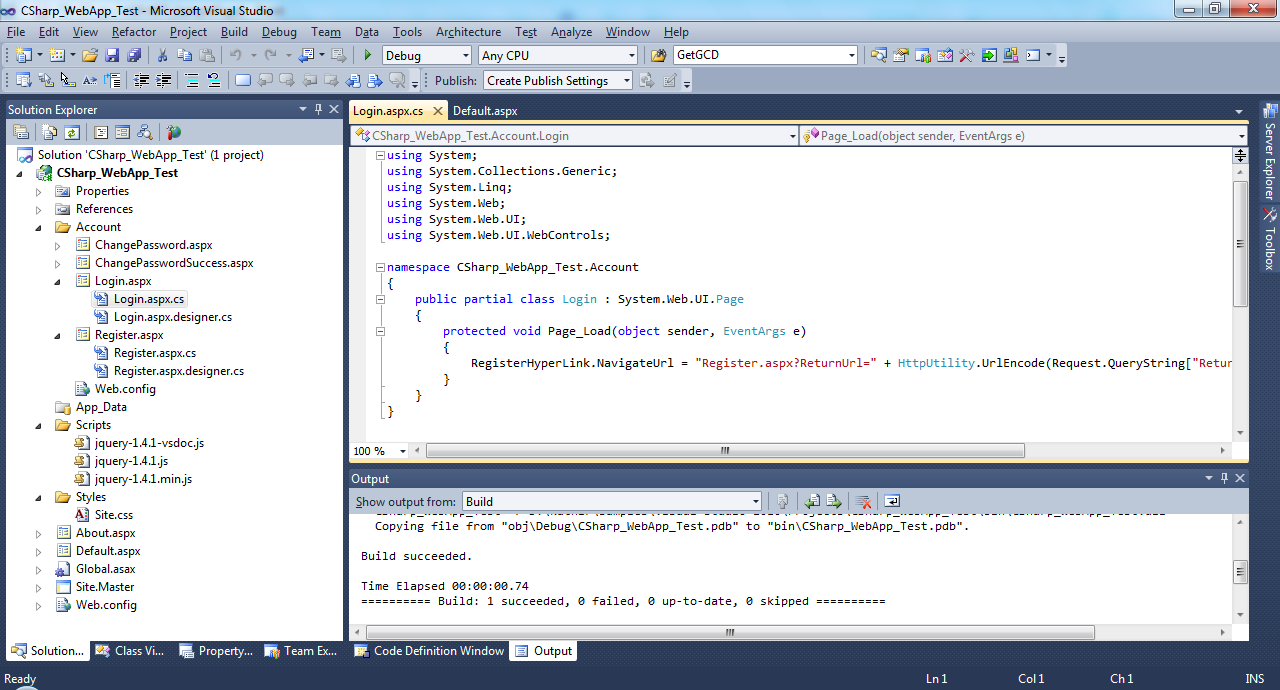The height and width of the screenshot is (690, 1280).
Task: Click the Comment out selected lines icon
Action: tap(192, 81)
